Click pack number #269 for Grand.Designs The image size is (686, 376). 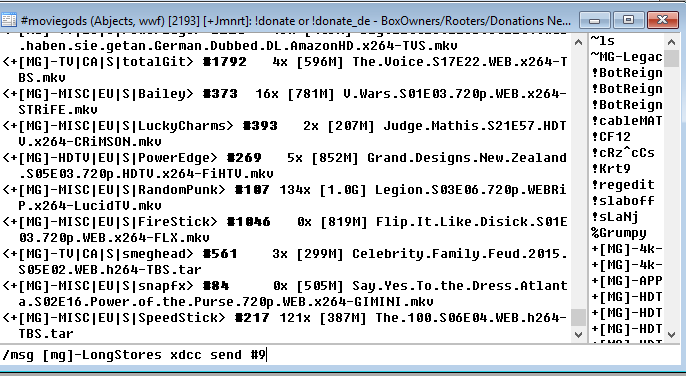coord(245,158)
